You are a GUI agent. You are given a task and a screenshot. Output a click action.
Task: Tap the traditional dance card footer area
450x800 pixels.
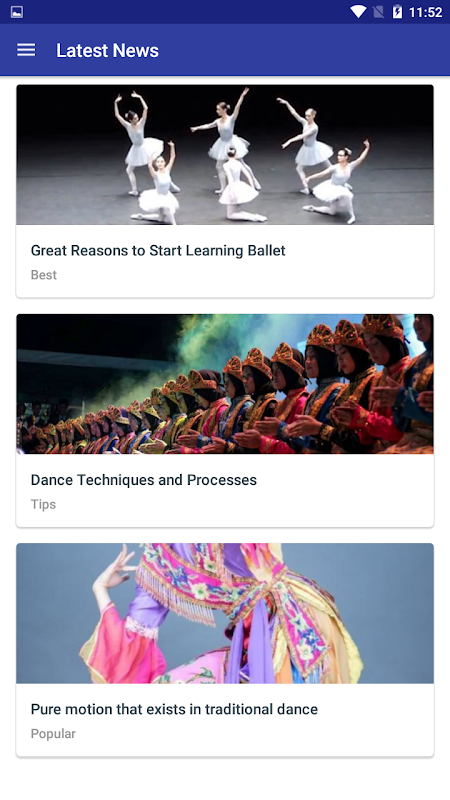(x=225, y=720)
